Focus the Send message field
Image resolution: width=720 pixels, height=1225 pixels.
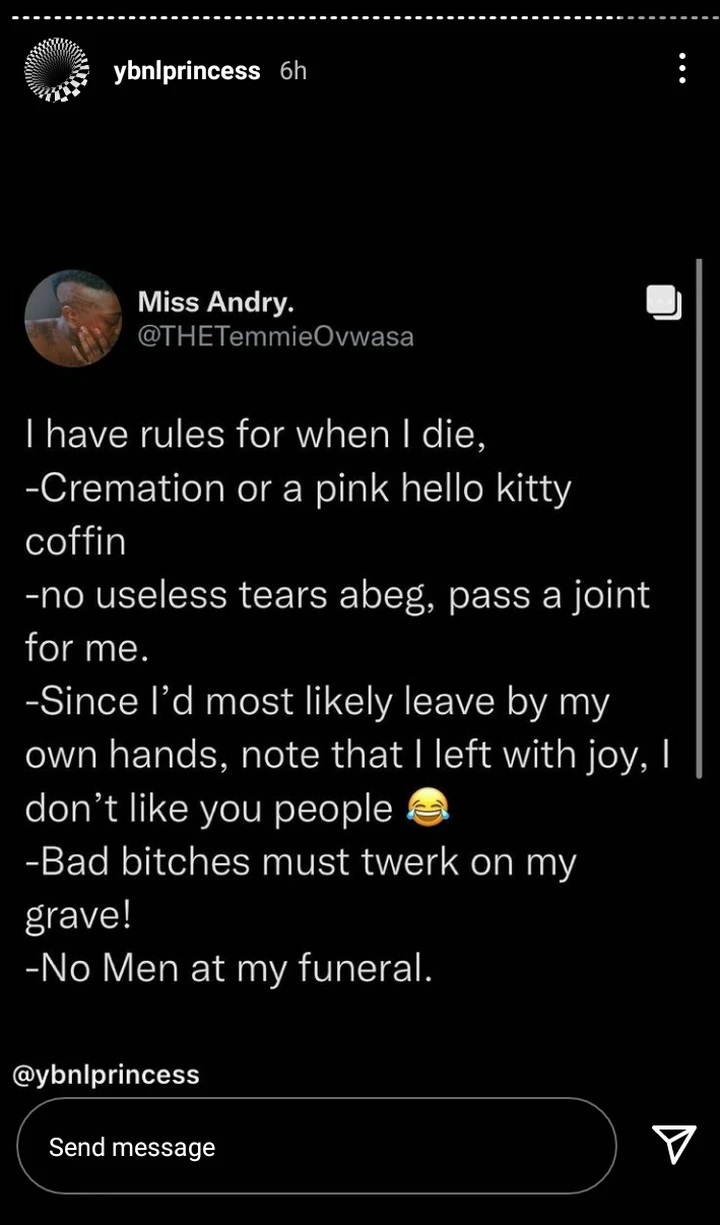click(316, 1146)
